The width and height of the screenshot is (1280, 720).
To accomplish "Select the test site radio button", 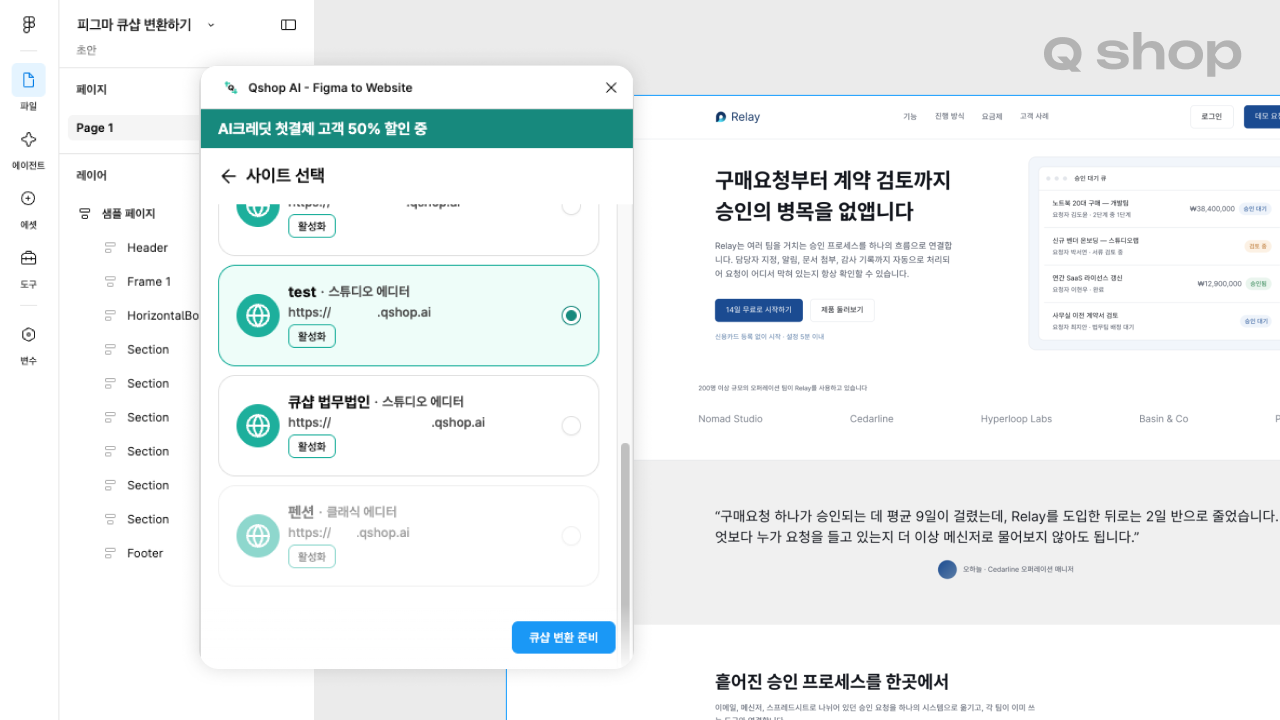I will pyautogui.click(x=571, y=316).
